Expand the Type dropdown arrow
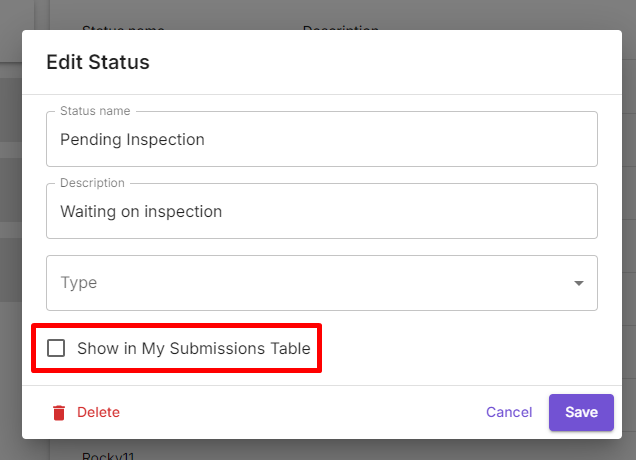This screenshot has width=636, height=460. pyautogui.click(x=578, y=283)
